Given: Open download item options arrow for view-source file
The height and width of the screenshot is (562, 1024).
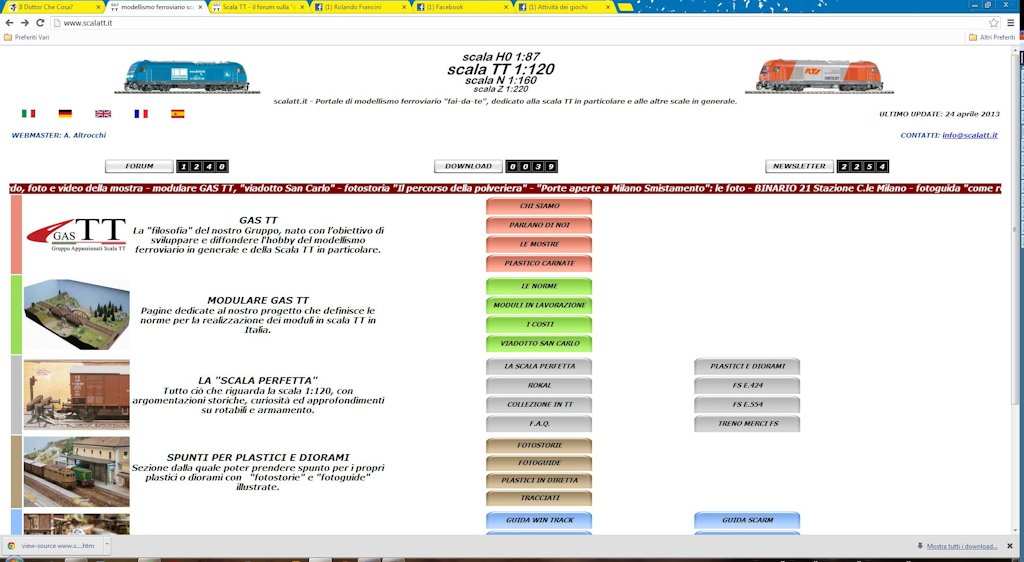Looking at the screenshot, I should [x=106, y=544].
